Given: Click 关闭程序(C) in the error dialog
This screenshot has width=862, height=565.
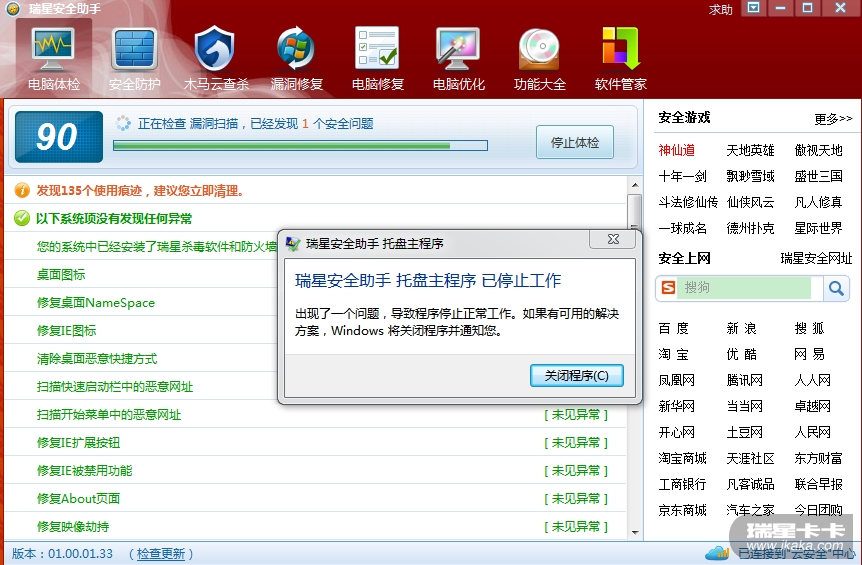Looking at the screenshot, I should (x=577, y=375).
